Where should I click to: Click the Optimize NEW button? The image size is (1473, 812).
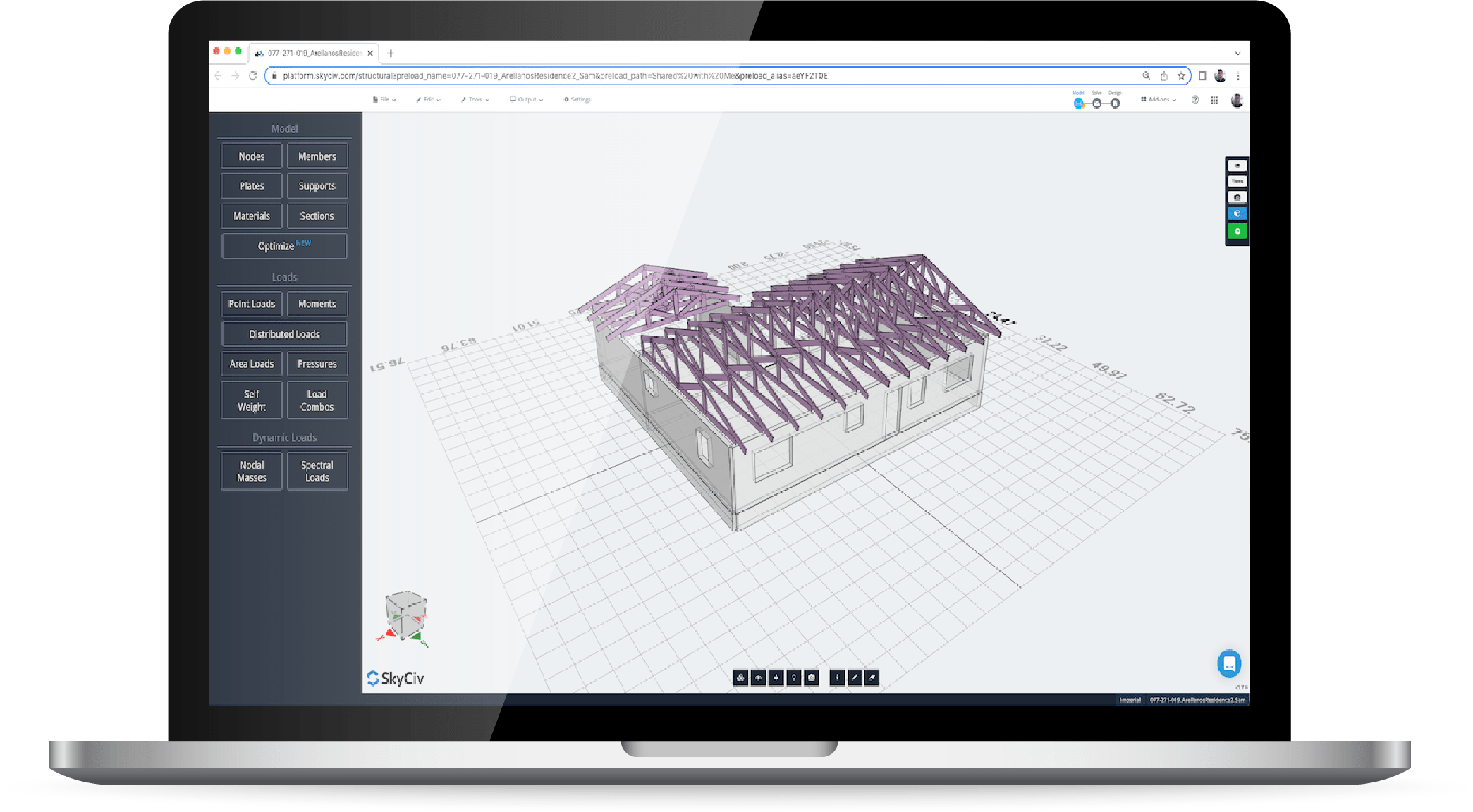[x=284, y=245]
